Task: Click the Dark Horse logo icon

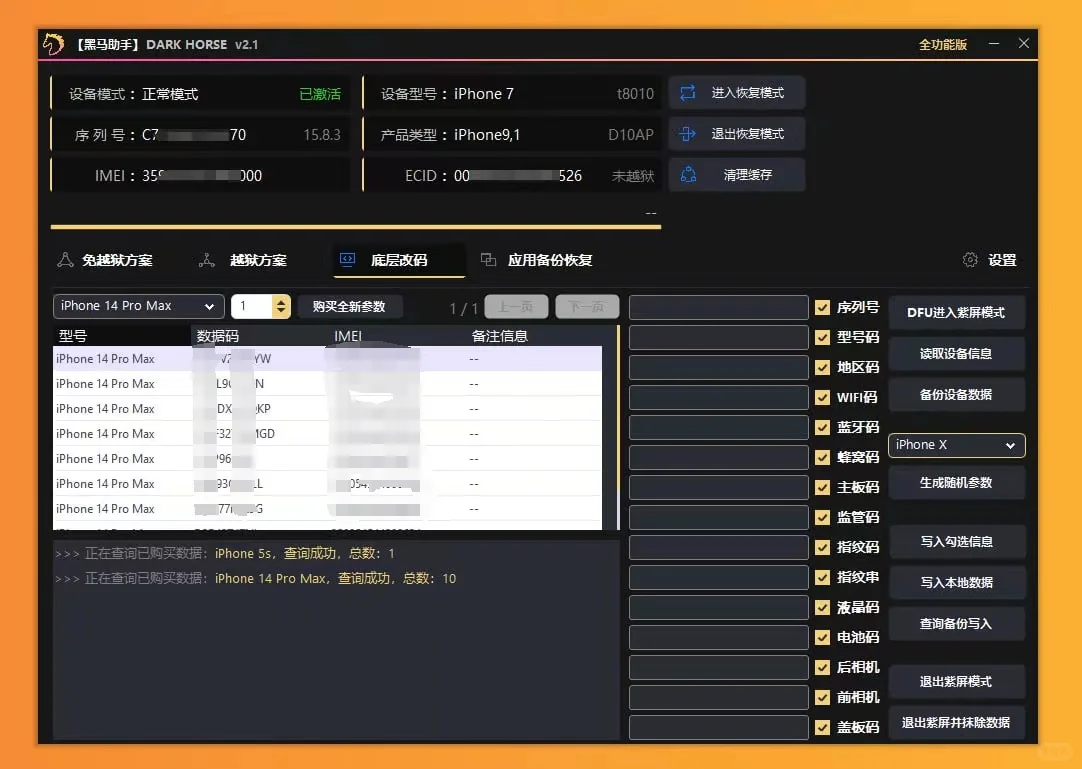Action: pyautogui.click(x=54, y=44)
